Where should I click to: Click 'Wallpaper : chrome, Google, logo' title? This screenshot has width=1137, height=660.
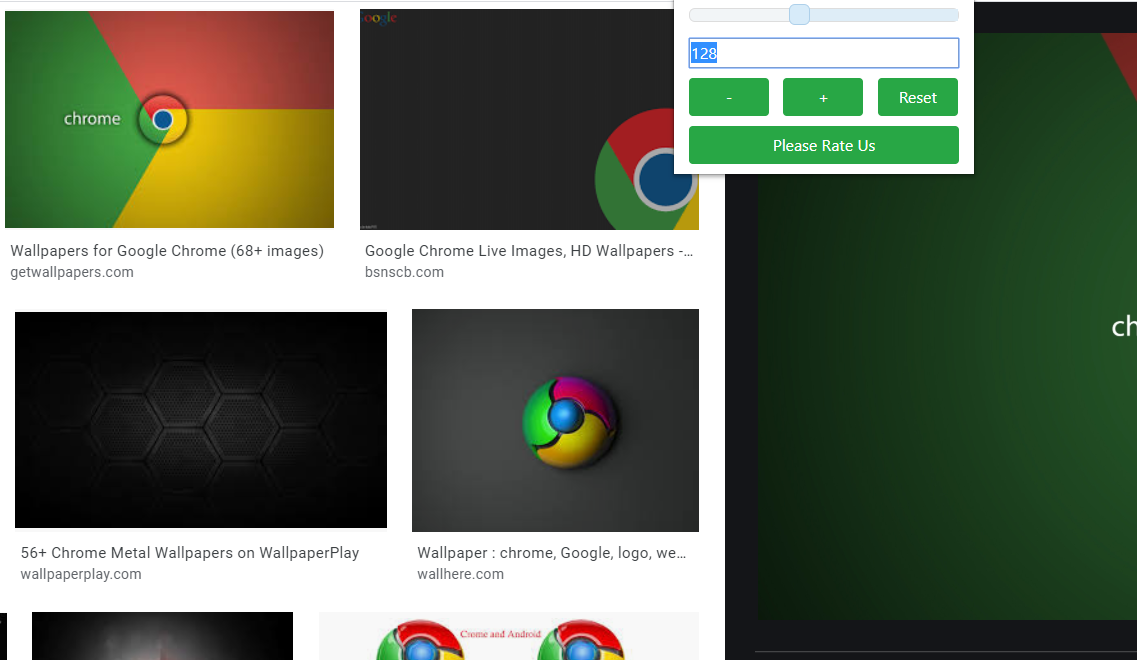[x=551, y=553]
